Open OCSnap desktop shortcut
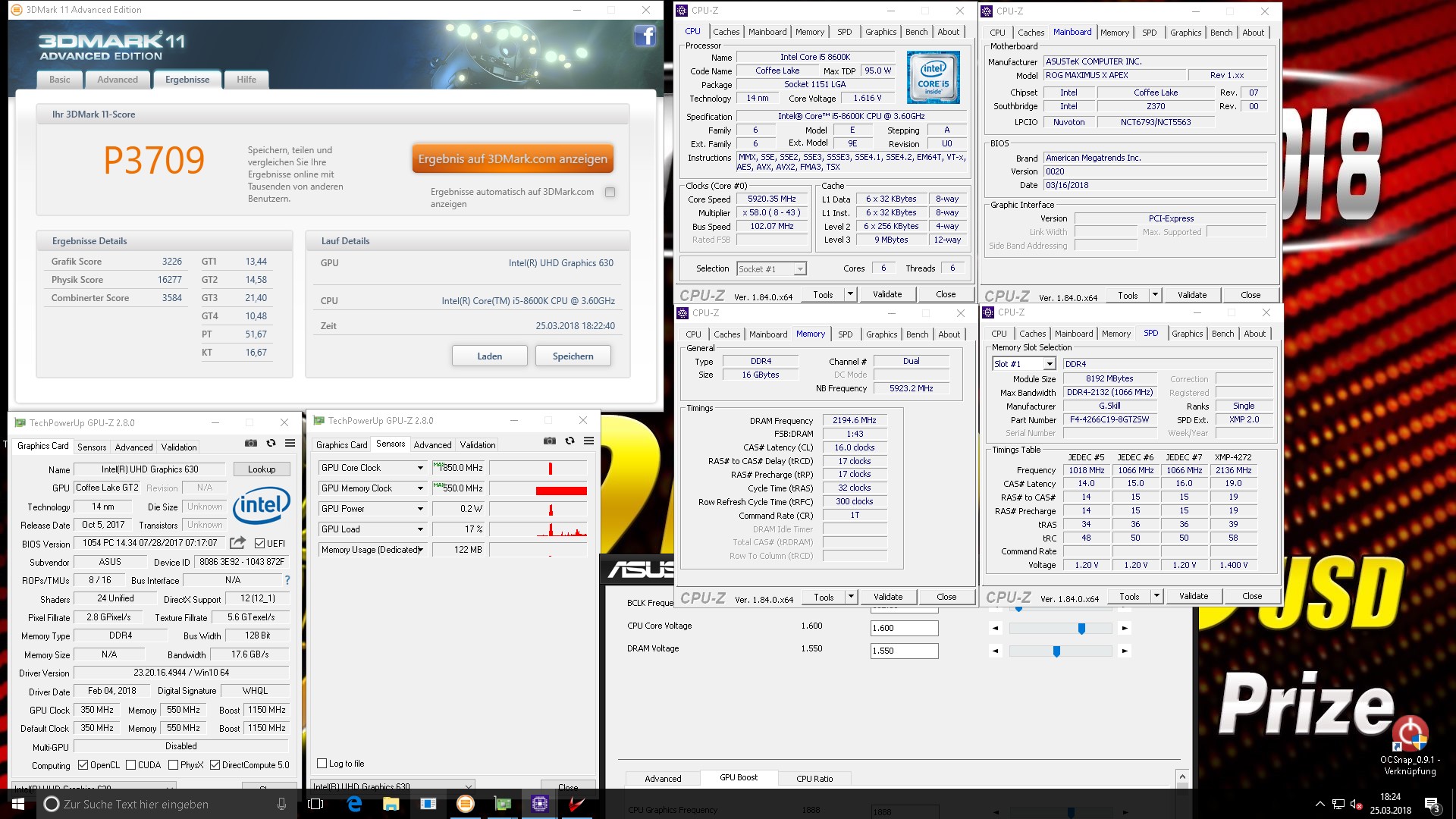Image resolution: width=1456 pixels, height=819 pixels. coord(1410,746)
